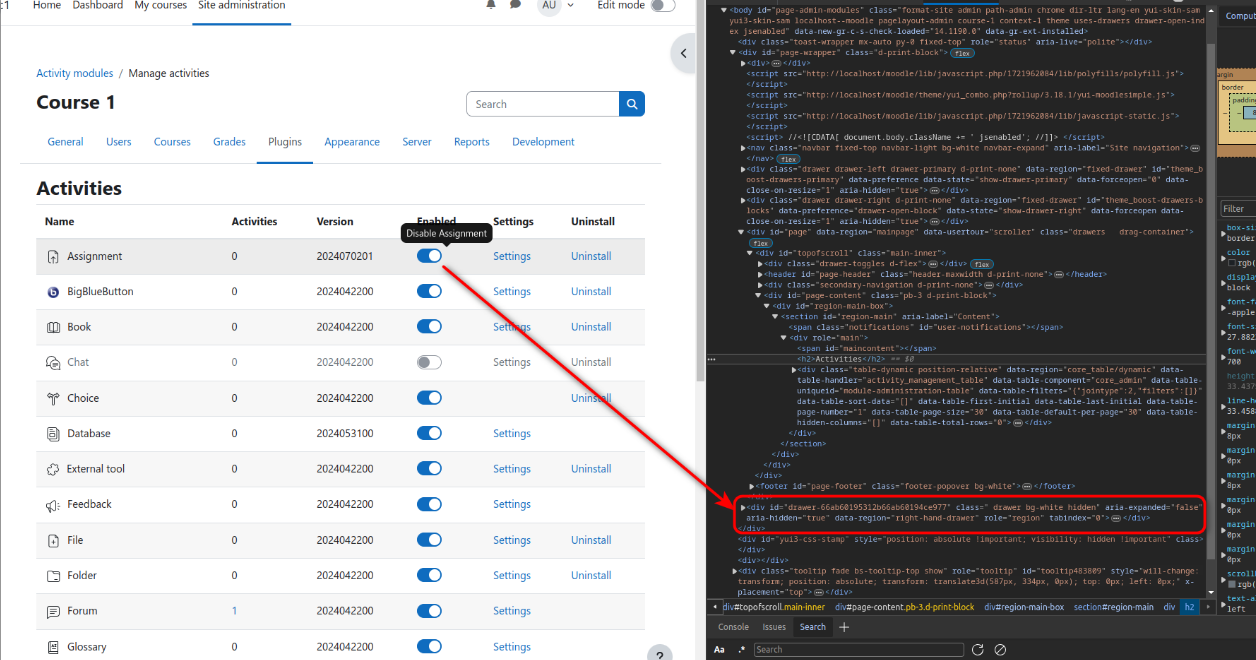Switch to the Appearance admin tab
Viewport: 1256px width, 660px height.
352,142
